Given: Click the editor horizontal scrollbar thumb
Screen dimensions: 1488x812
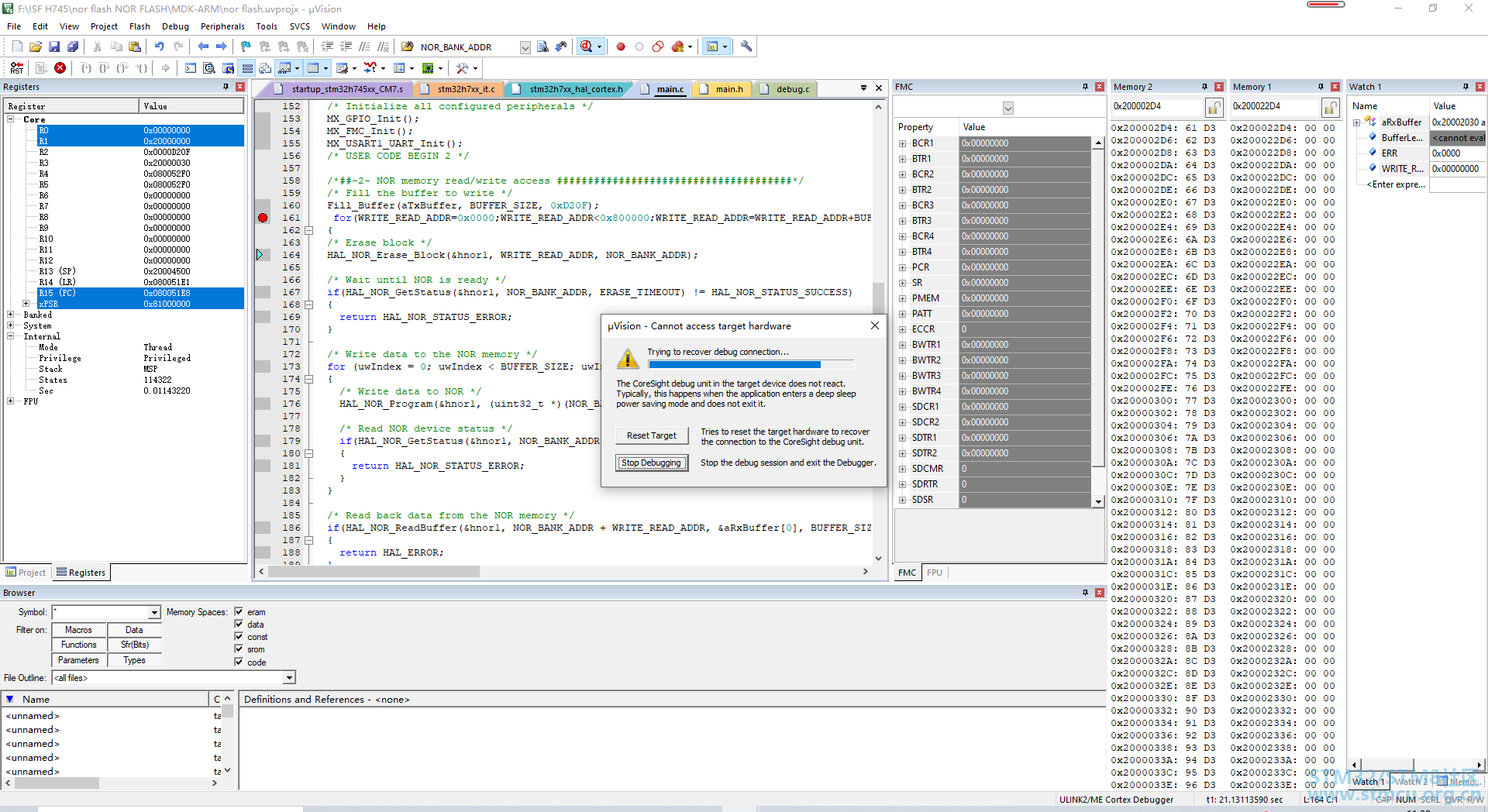Looking at the screenshot, I should (x=374, y=572).
